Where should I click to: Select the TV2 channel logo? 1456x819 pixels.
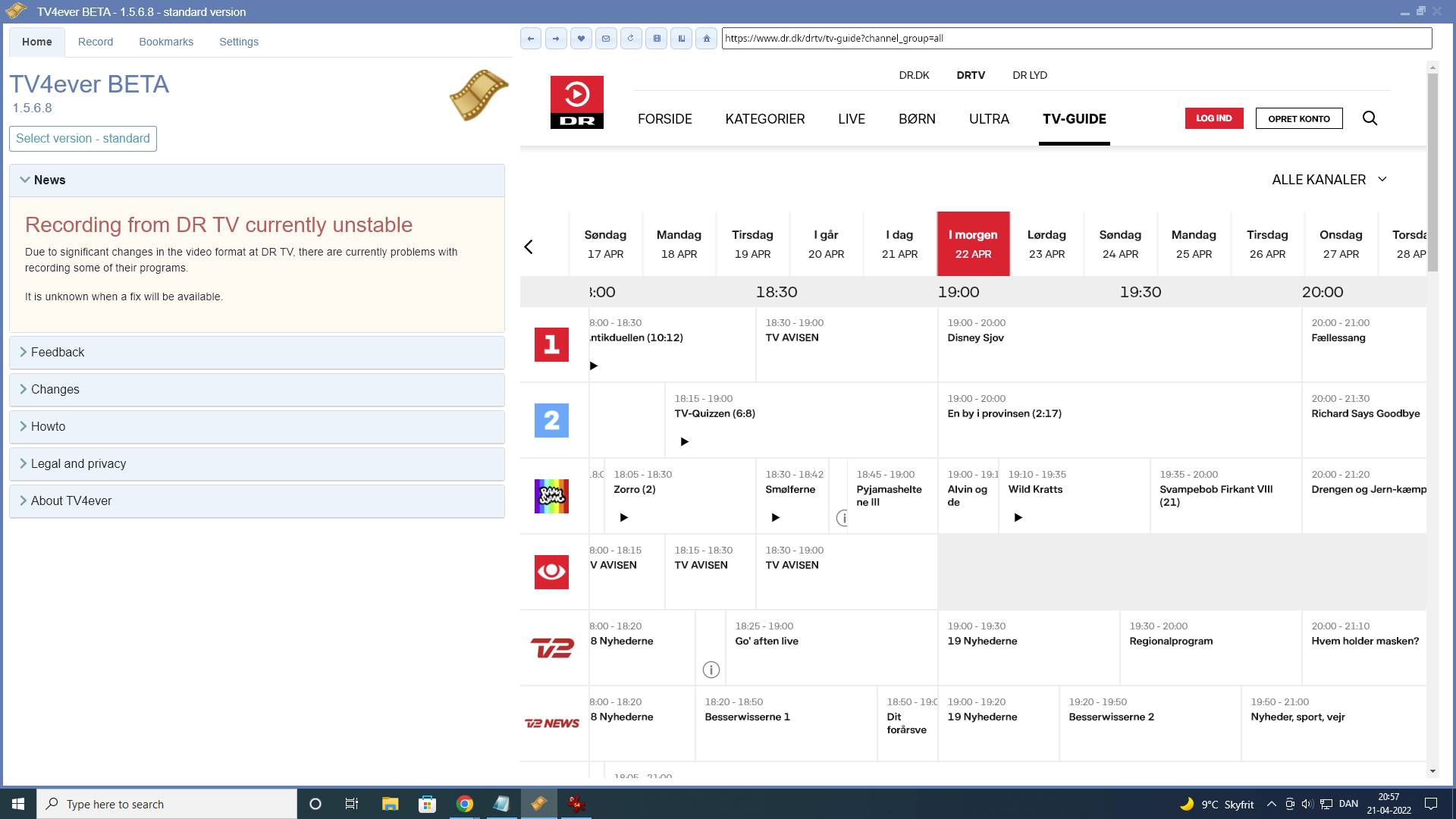pos(551,648)
